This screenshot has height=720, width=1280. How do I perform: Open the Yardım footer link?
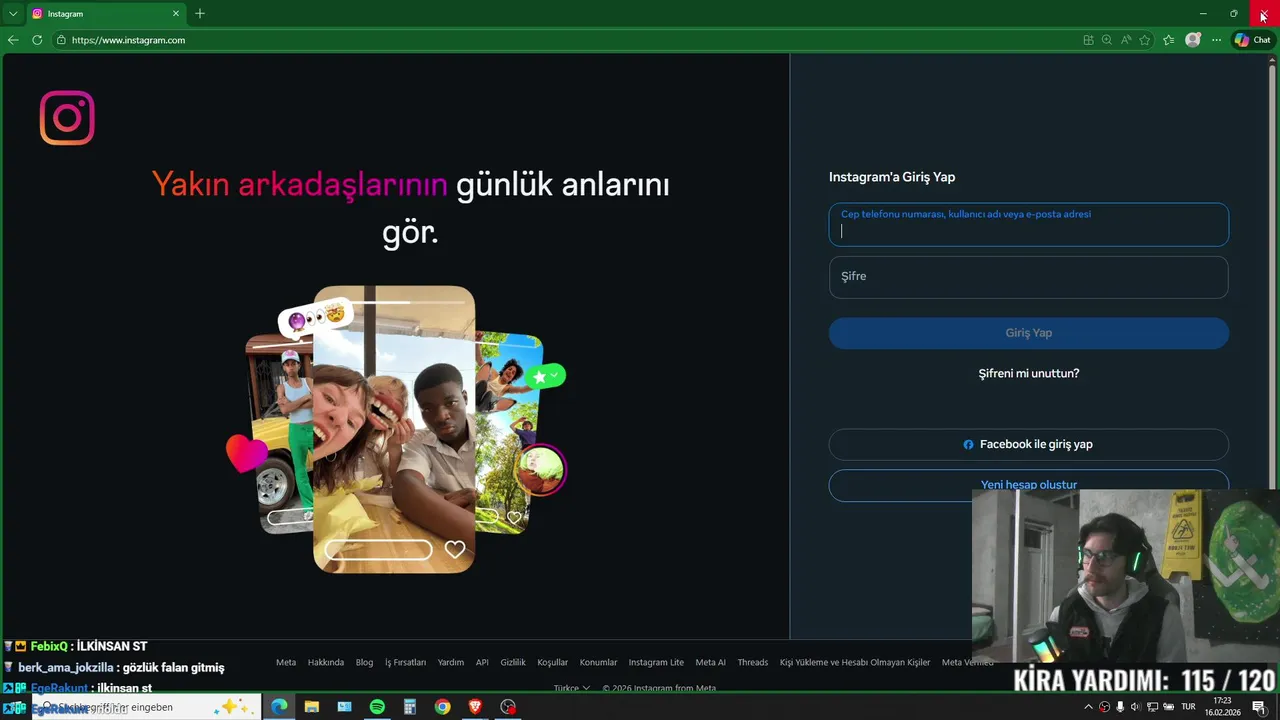point(450,662)
